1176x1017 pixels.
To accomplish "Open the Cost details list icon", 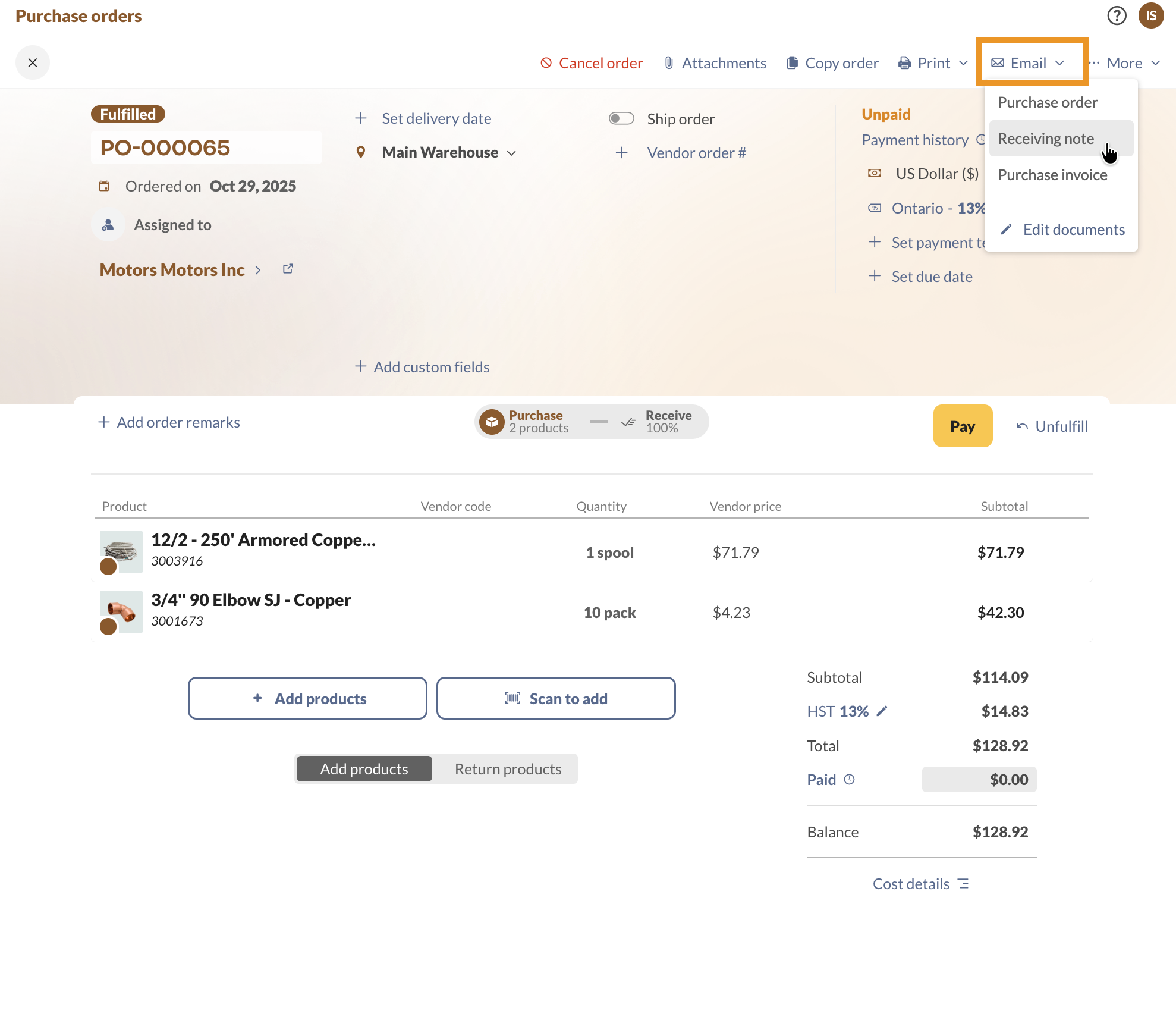I will click(x=964, y=884).
